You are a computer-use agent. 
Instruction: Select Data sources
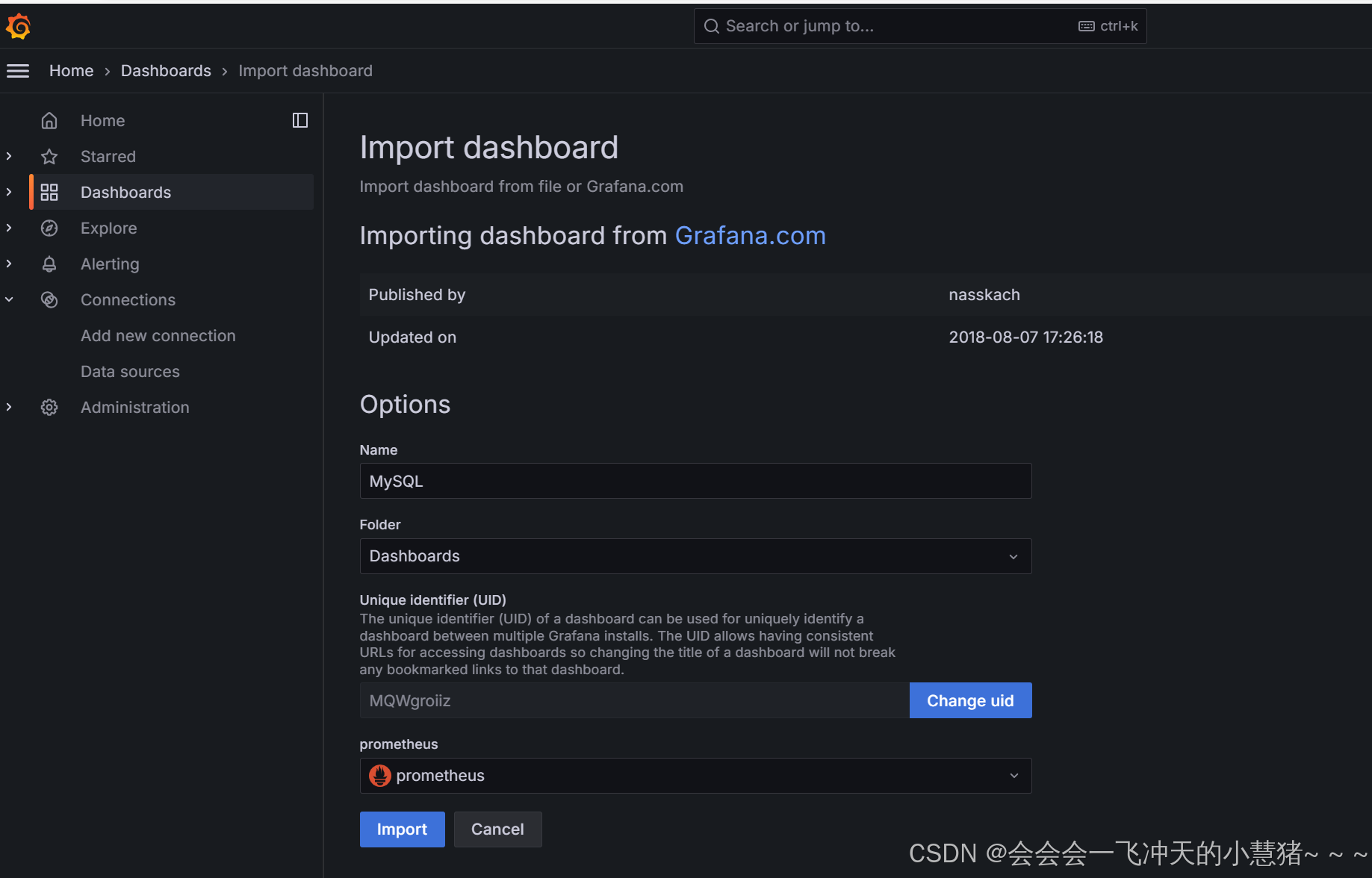[x=130, y=371]
